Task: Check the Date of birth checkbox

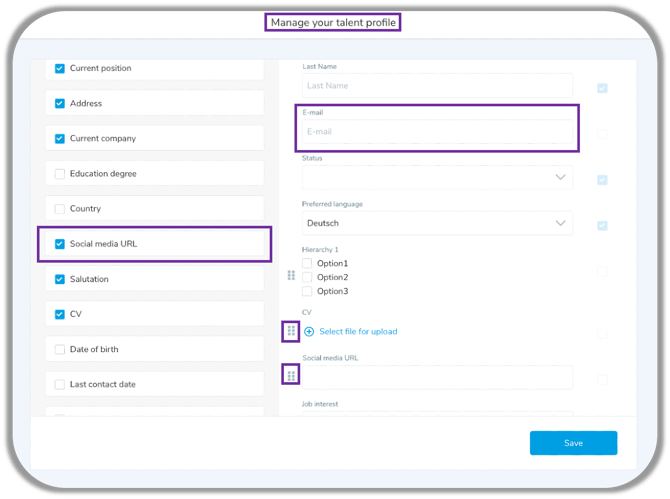Action: [60, 349]
